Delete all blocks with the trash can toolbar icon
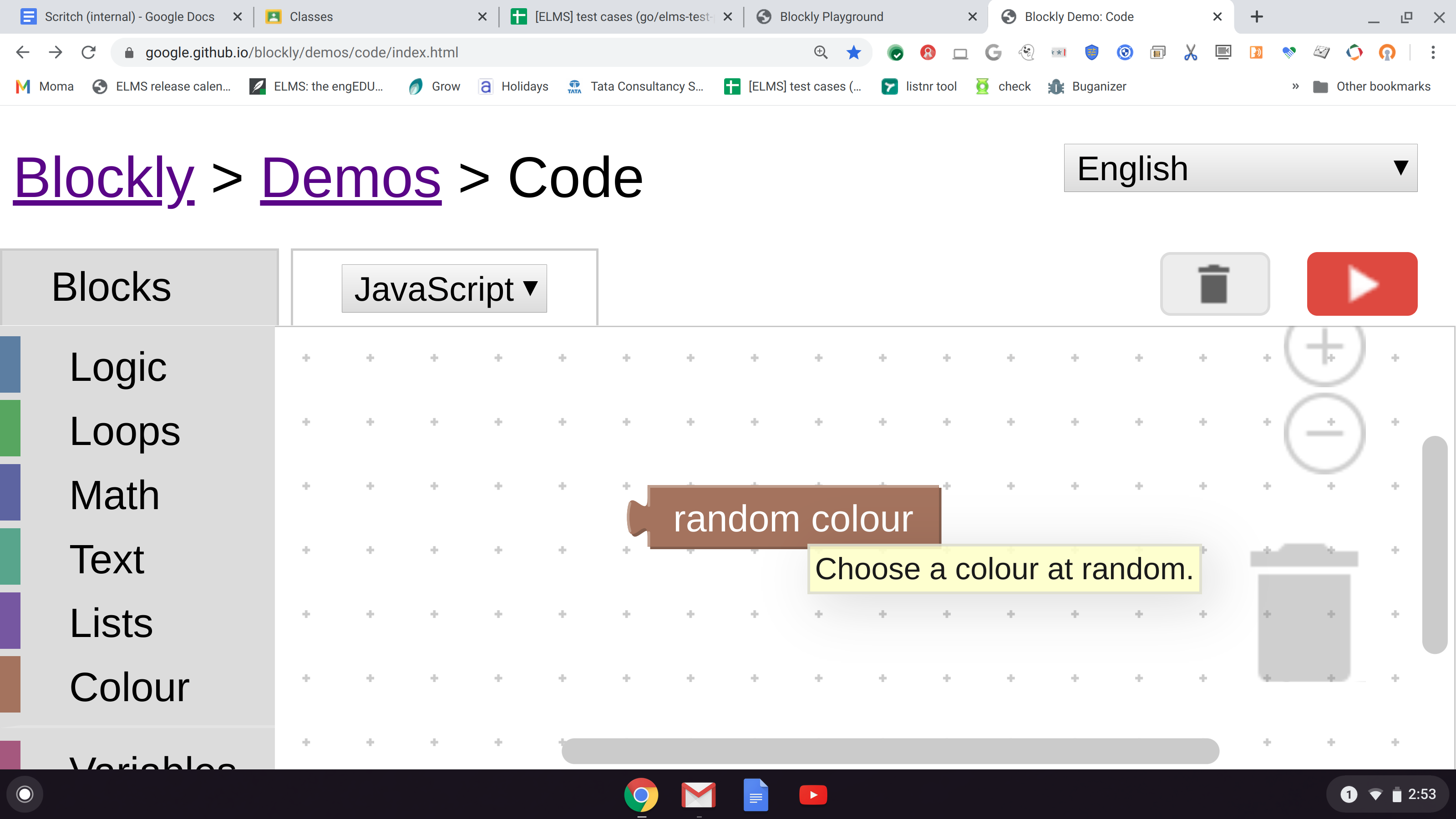The image size is (1456, 819). [1215, 284]
